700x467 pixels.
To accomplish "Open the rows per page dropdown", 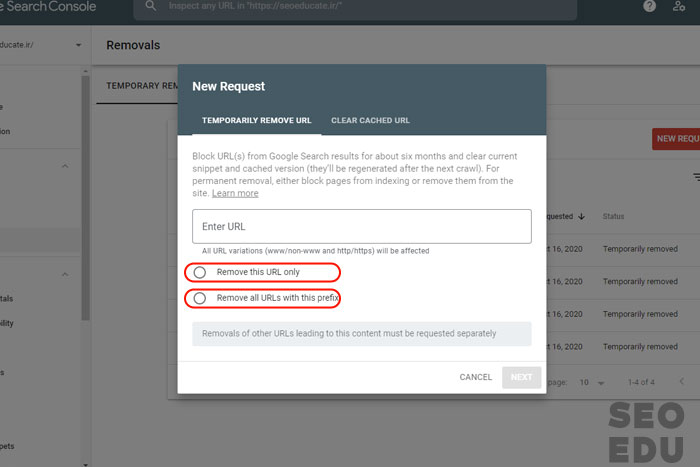I will [590, 382].
